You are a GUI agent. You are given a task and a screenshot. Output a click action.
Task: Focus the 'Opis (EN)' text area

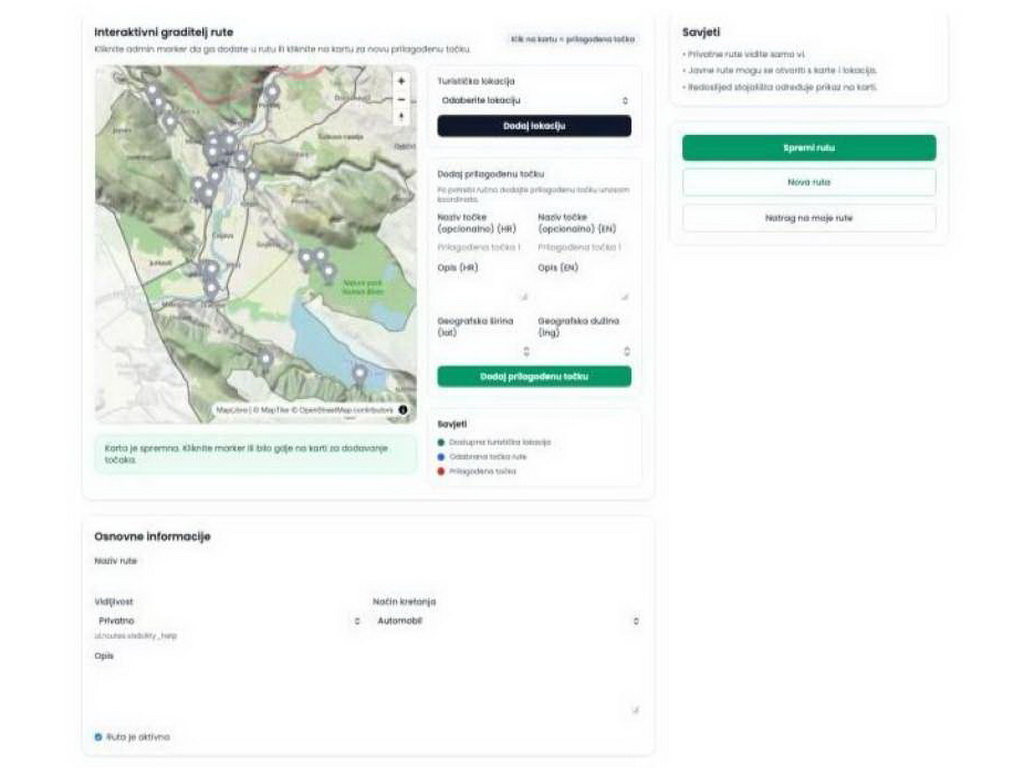coord(584,289)
